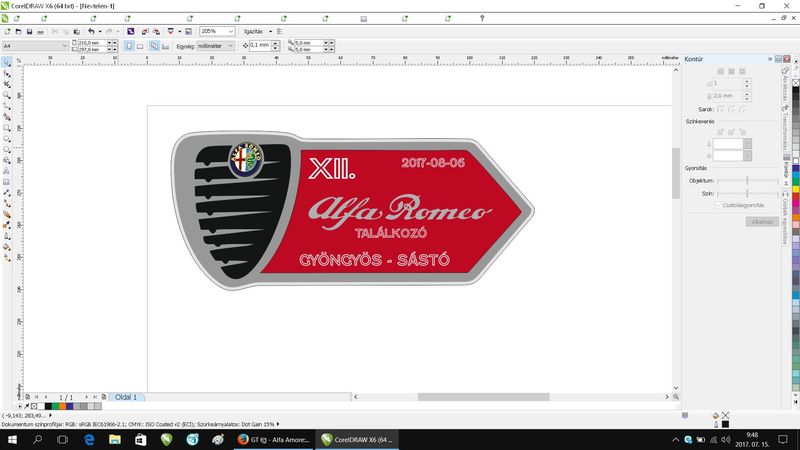Open the A4 page size dropdown

[64, 46]
